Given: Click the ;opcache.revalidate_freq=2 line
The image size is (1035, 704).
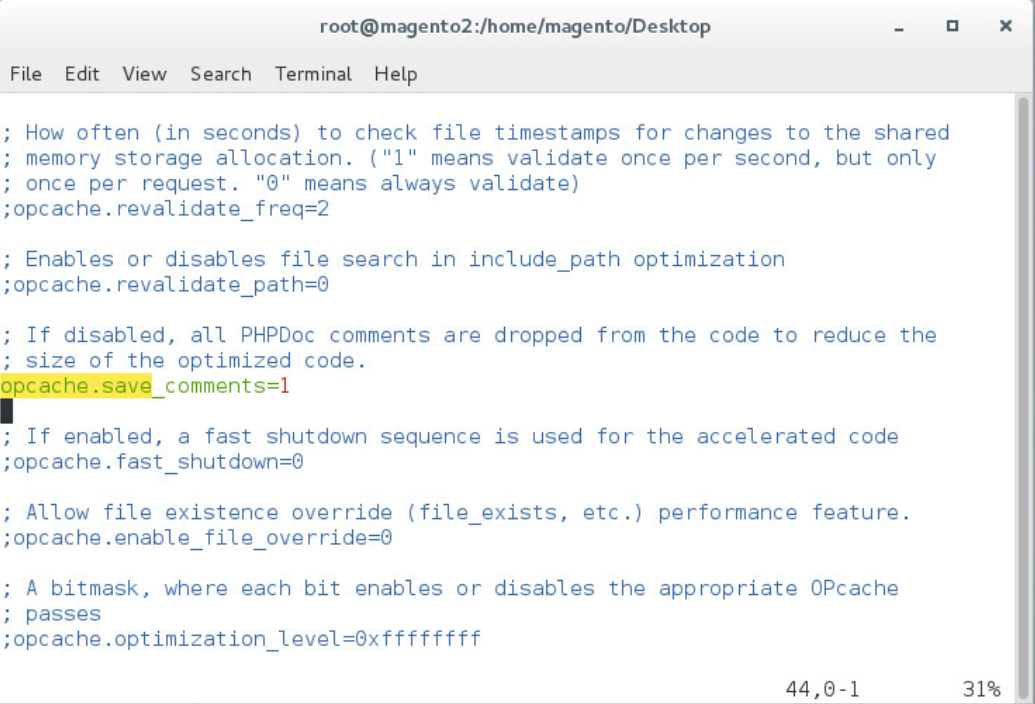Looking at the screenshot, I should pyautogui.click(x=166, y=209).
